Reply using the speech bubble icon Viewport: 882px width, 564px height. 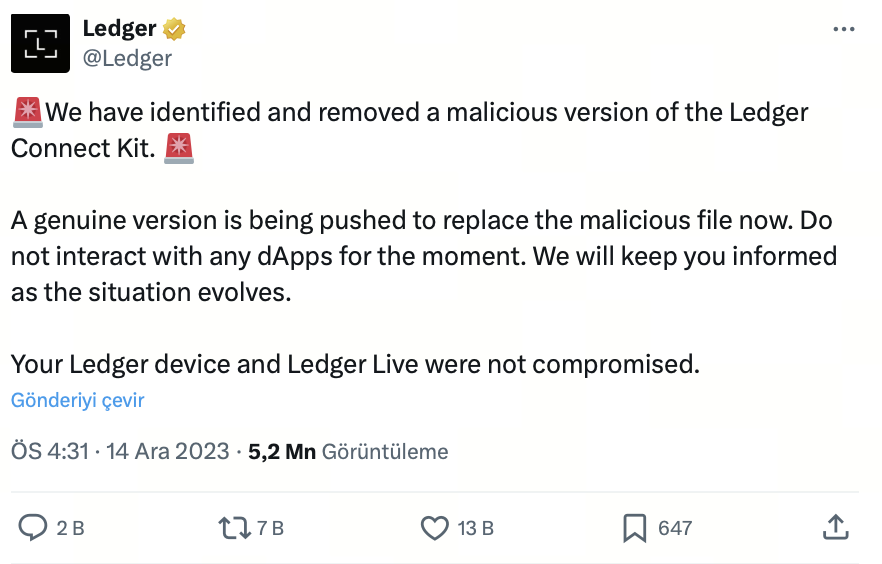coord(35,527)
